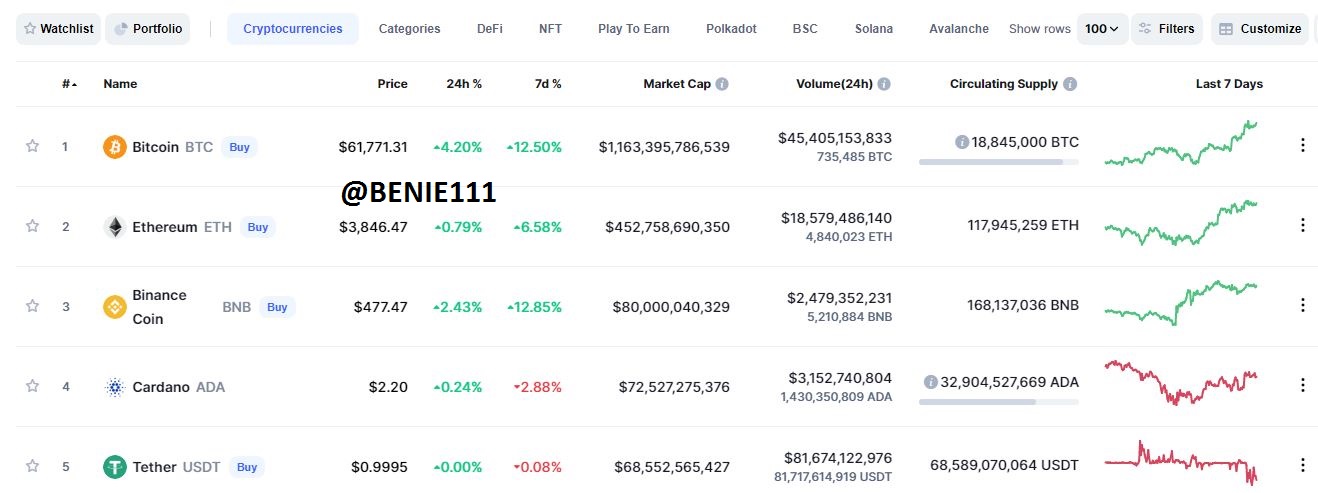Click the Bitcoin circulating supply progress bar
Viewport: 1318px width, 493px height.
pos(999,161)
